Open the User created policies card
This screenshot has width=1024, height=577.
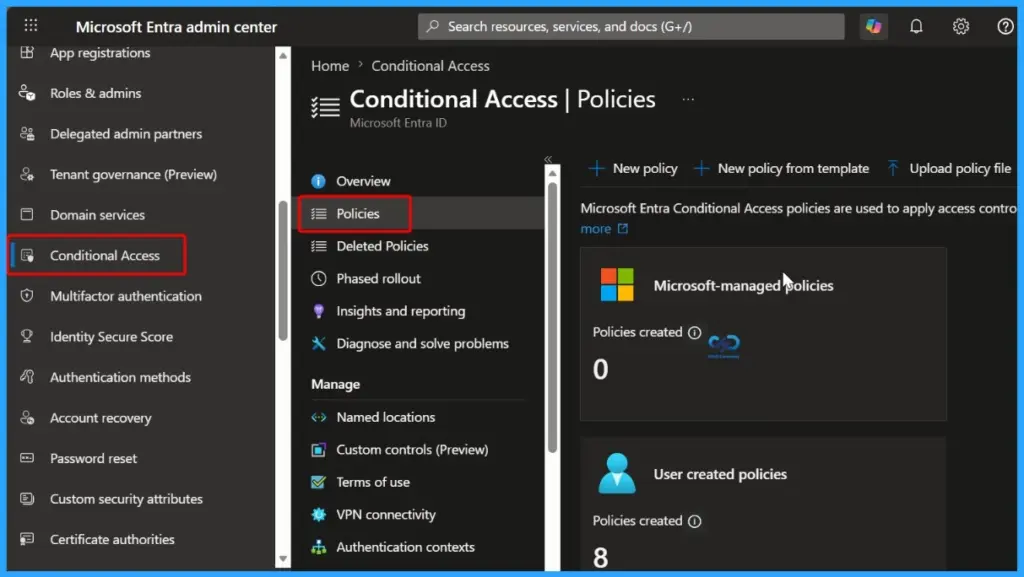763,504
